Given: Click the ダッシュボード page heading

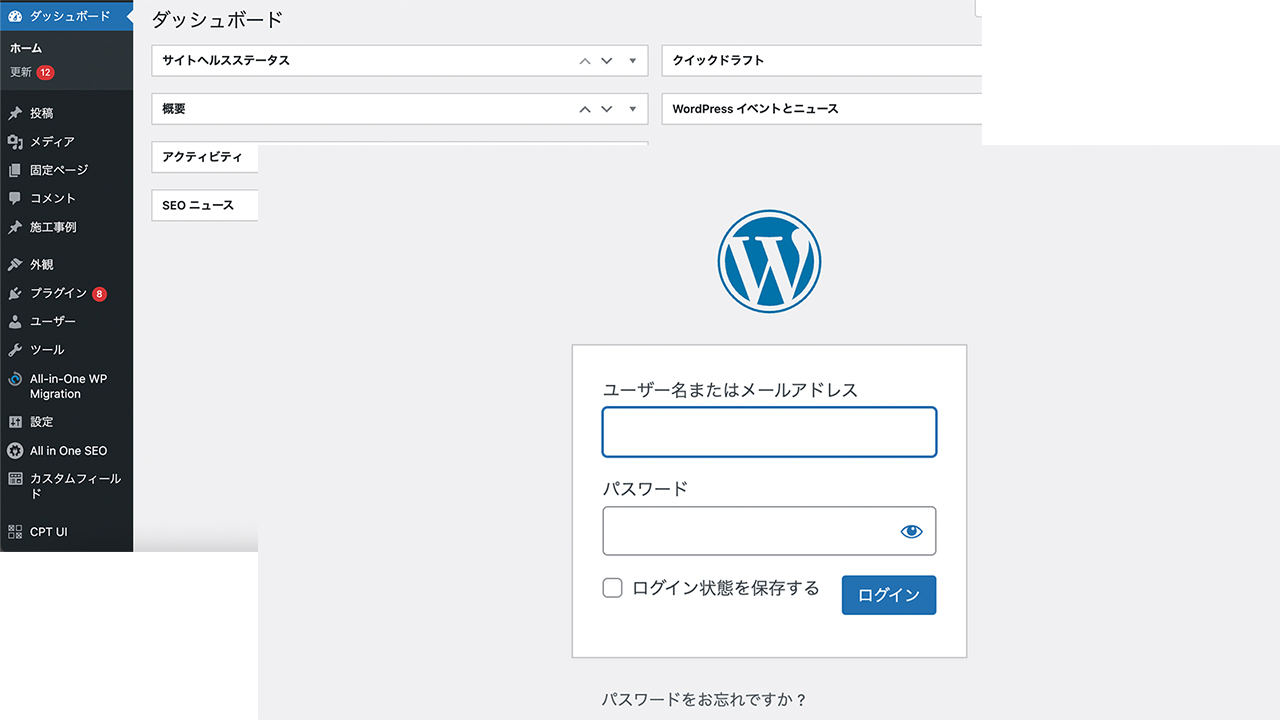Looking at the screenshot, I should [x=217, y=19].
